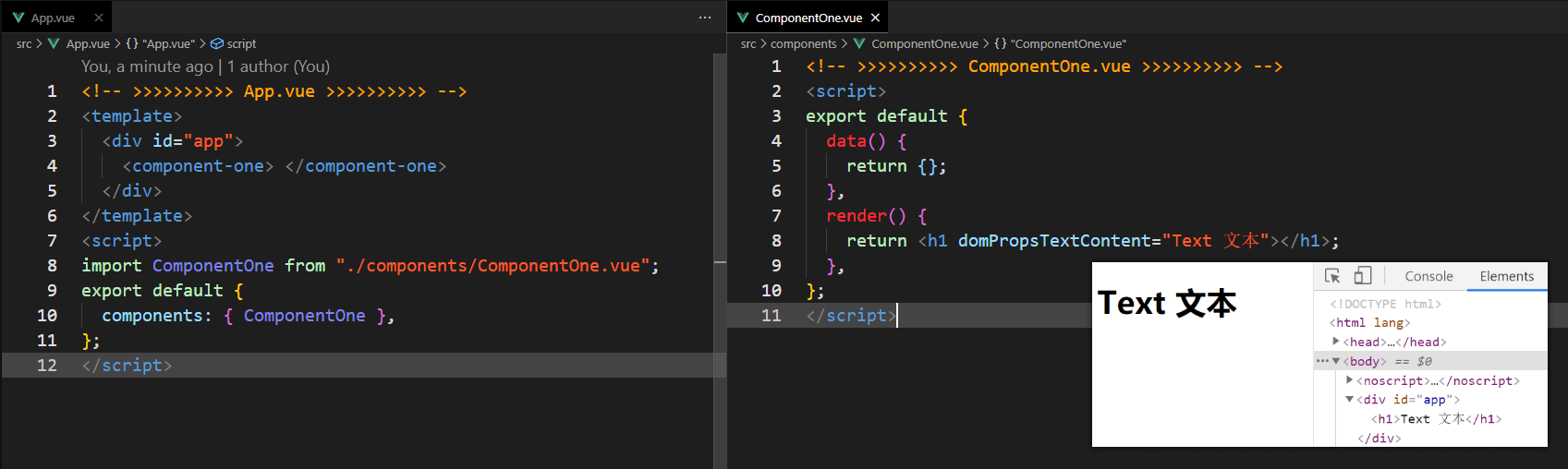
Task: Click 'src' in ComponentOne breadcrumb
Action: click(x=748, y=43)
